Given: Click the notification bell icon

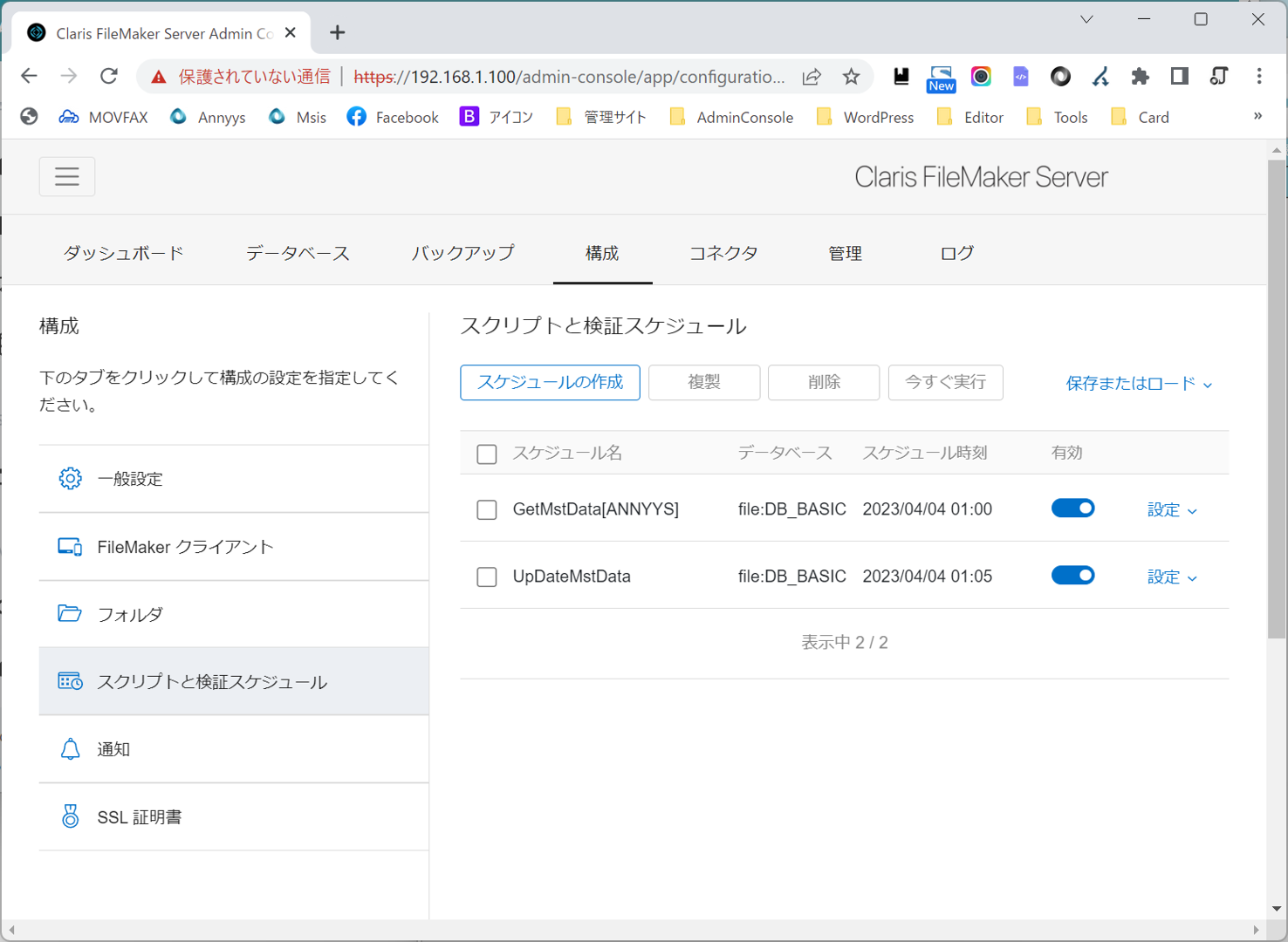Looking at the screenshot, I should point(70,749).
